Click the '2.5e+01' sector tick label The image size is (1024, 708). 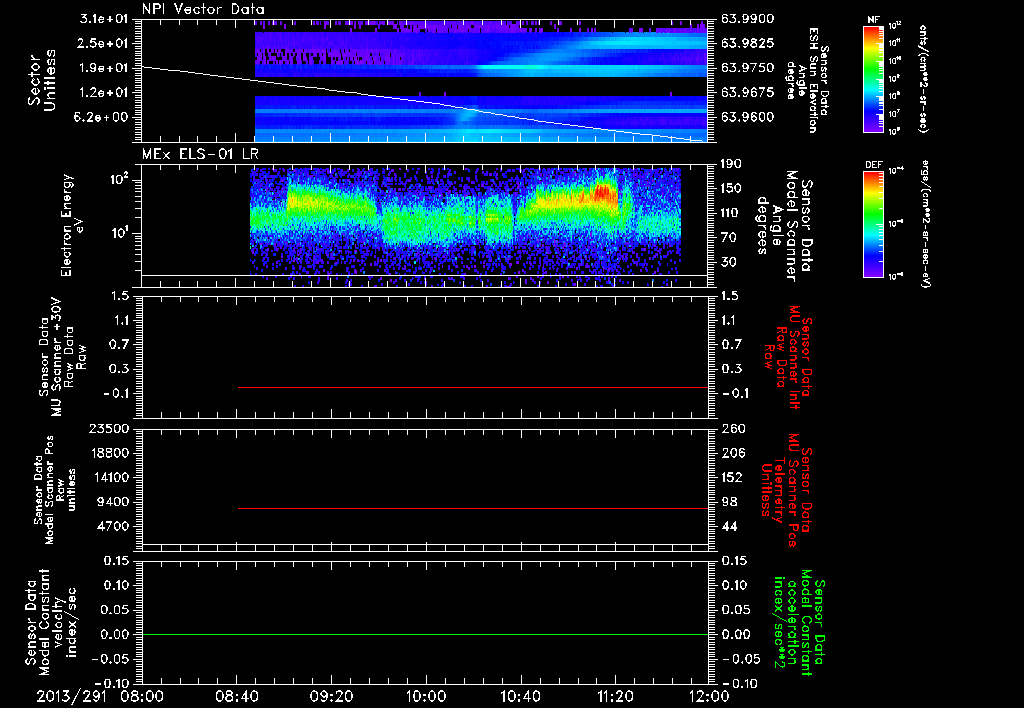click(104, 43)
